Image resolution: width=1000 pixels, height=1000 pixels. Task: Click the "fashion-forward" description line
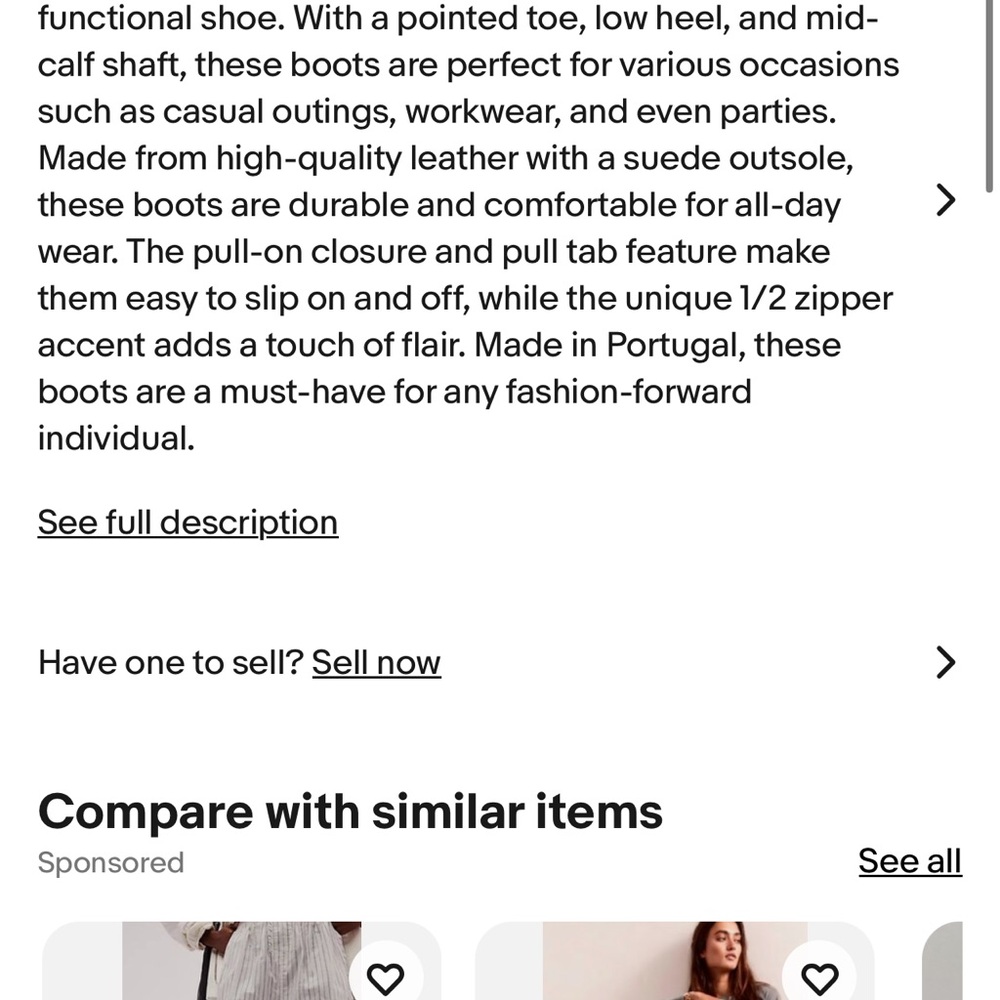pos(394,392)
